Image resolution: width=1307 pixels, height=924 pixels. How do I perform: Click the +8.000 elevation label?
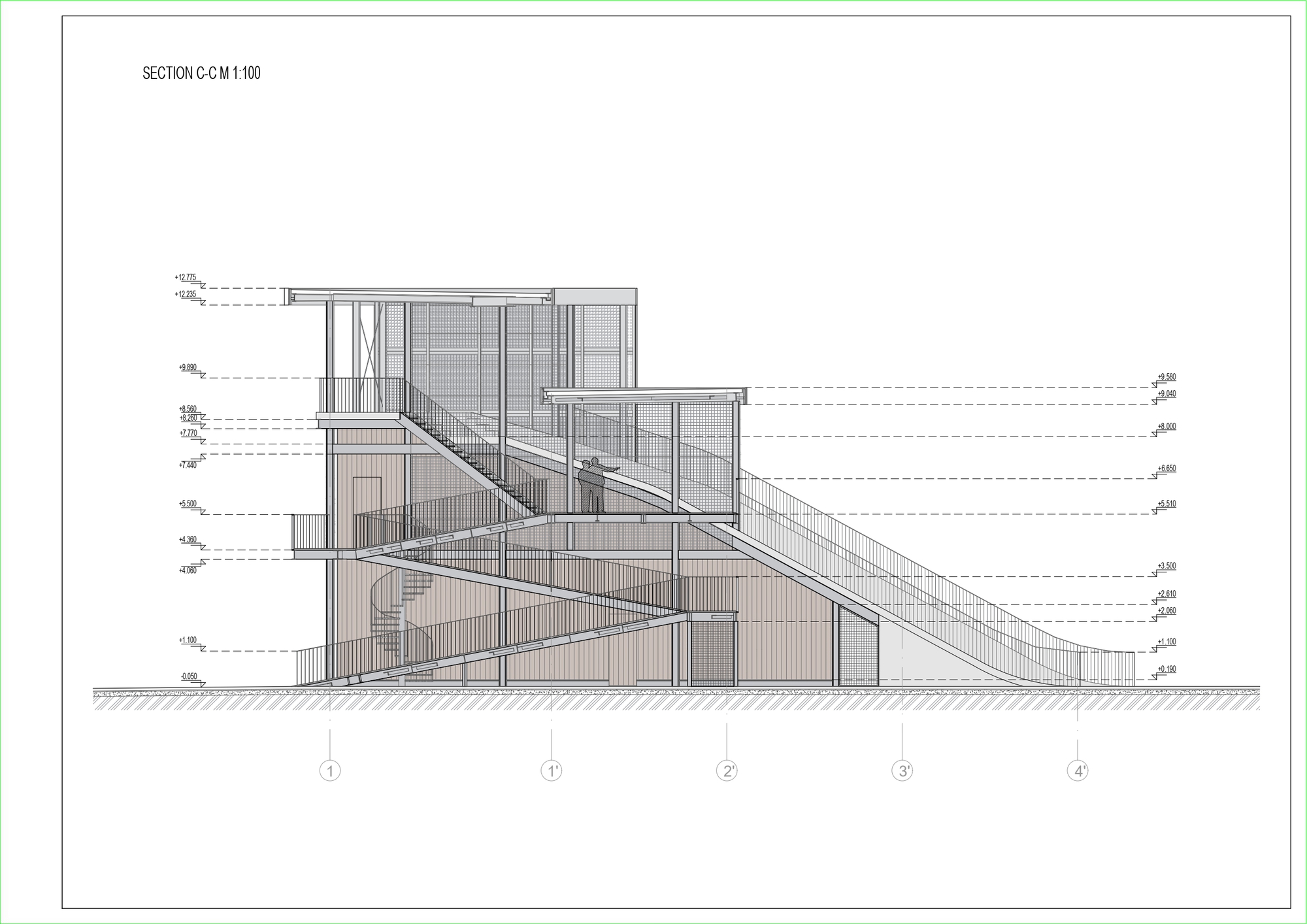[1166, 427]
